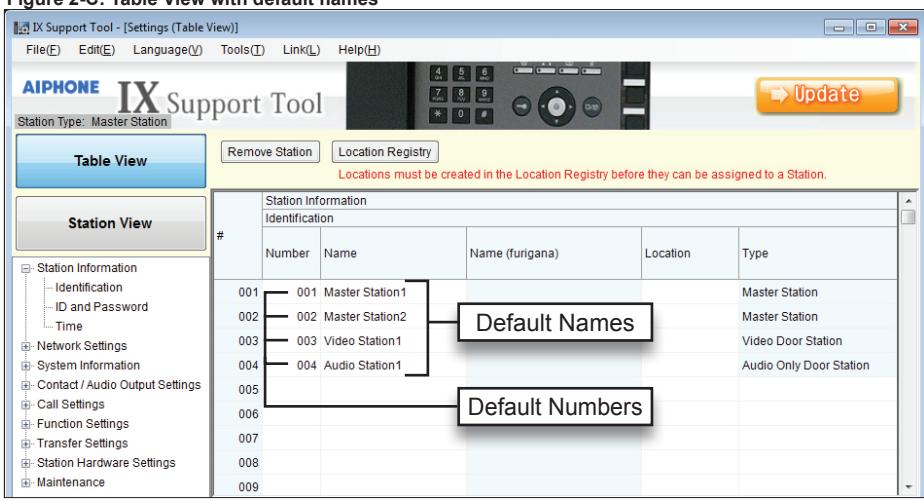
Task: Switch to Station View
Action: tap(111, 223)
